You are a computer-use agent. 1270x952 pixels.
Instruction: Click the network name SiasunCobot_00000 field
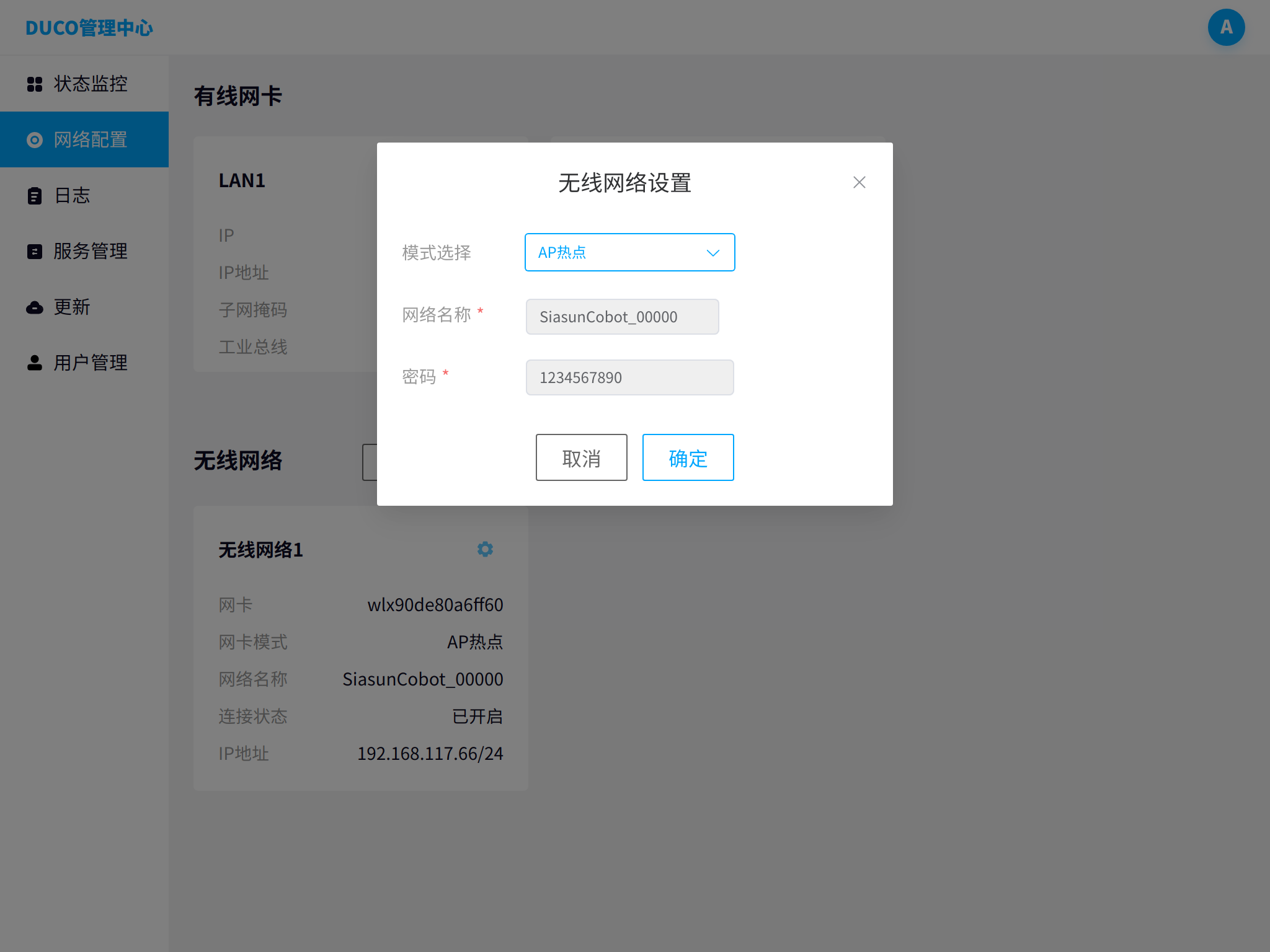coord(622,317)
